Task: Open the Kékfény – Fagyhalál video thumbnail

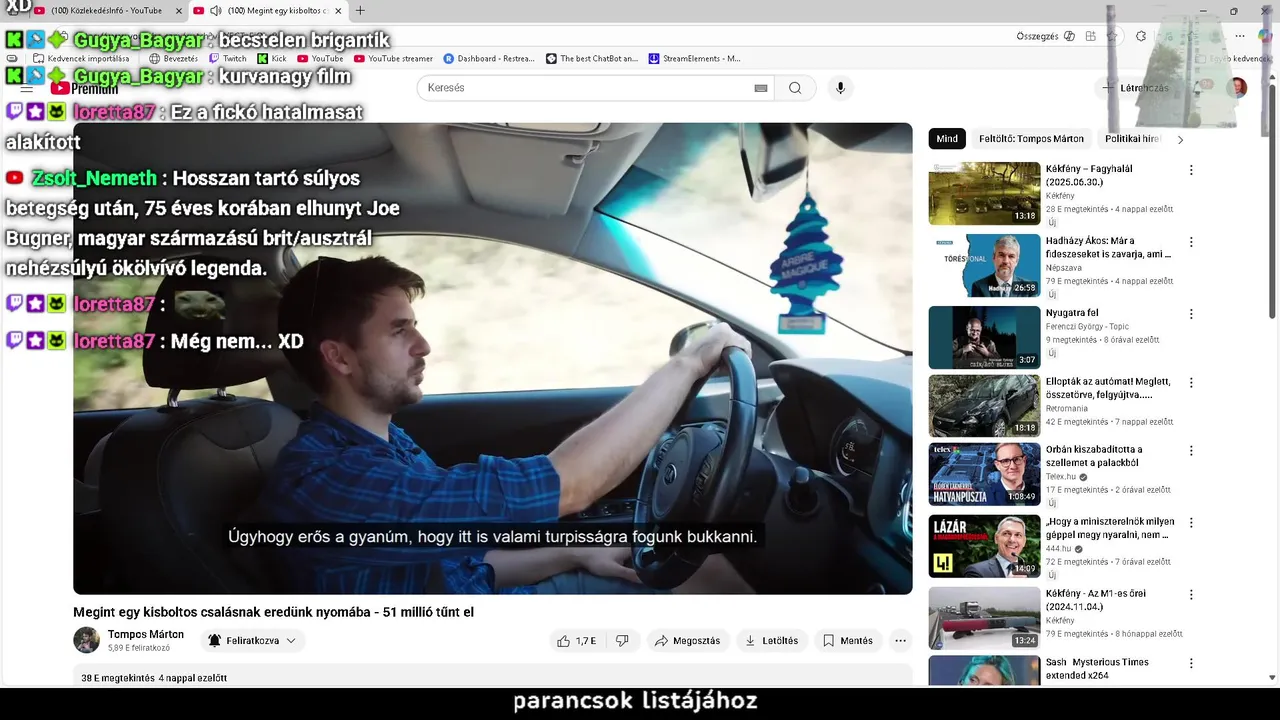Action: pyautogui.click(x=984, y=193)
